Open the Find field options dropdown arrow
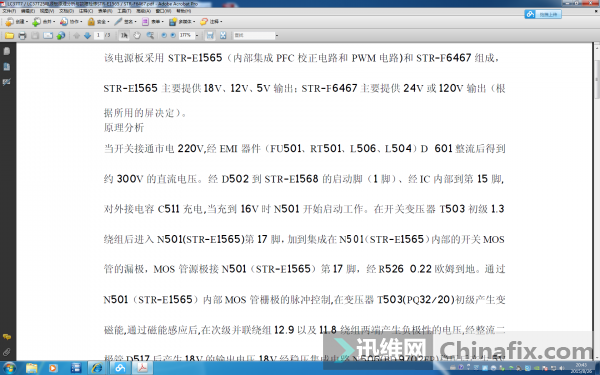This screenshot has width=600, height=375. (x=277, y=36)
